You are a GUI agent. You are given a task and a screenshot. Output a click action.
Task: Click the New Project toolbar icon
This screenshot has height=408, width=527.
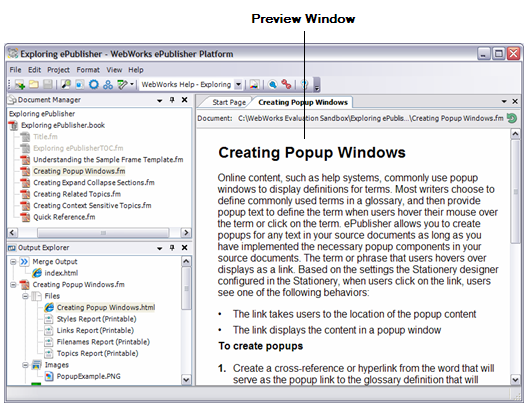(x=20, y=85)
